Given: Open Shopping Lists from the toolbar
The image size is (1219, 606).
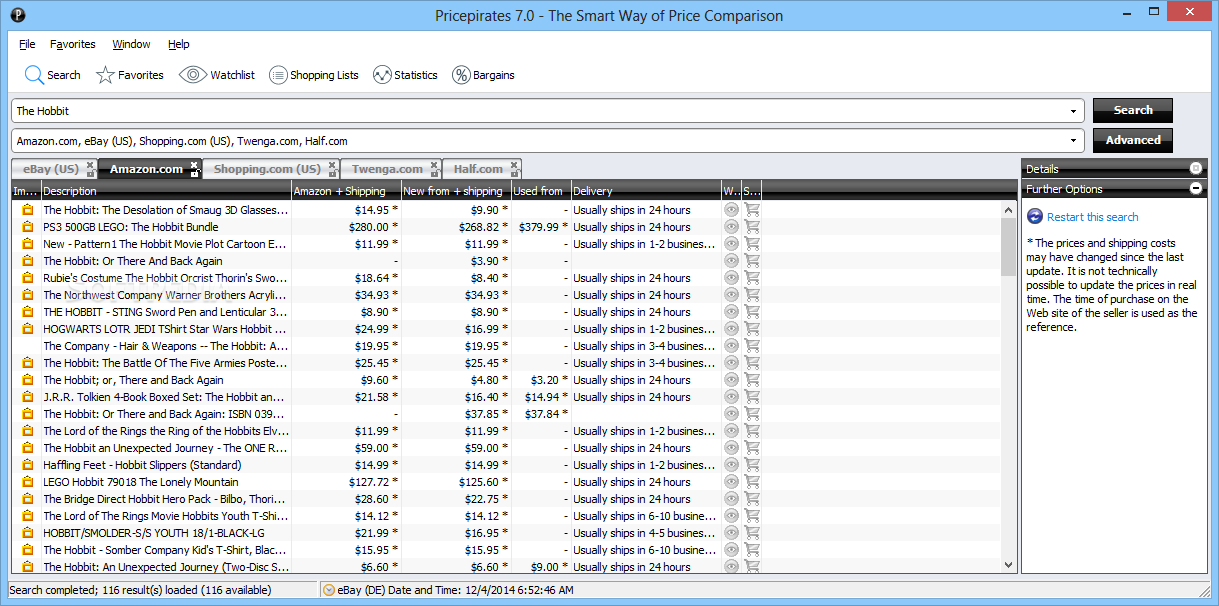Looking at the screenshot, I should tap(313, 75).
